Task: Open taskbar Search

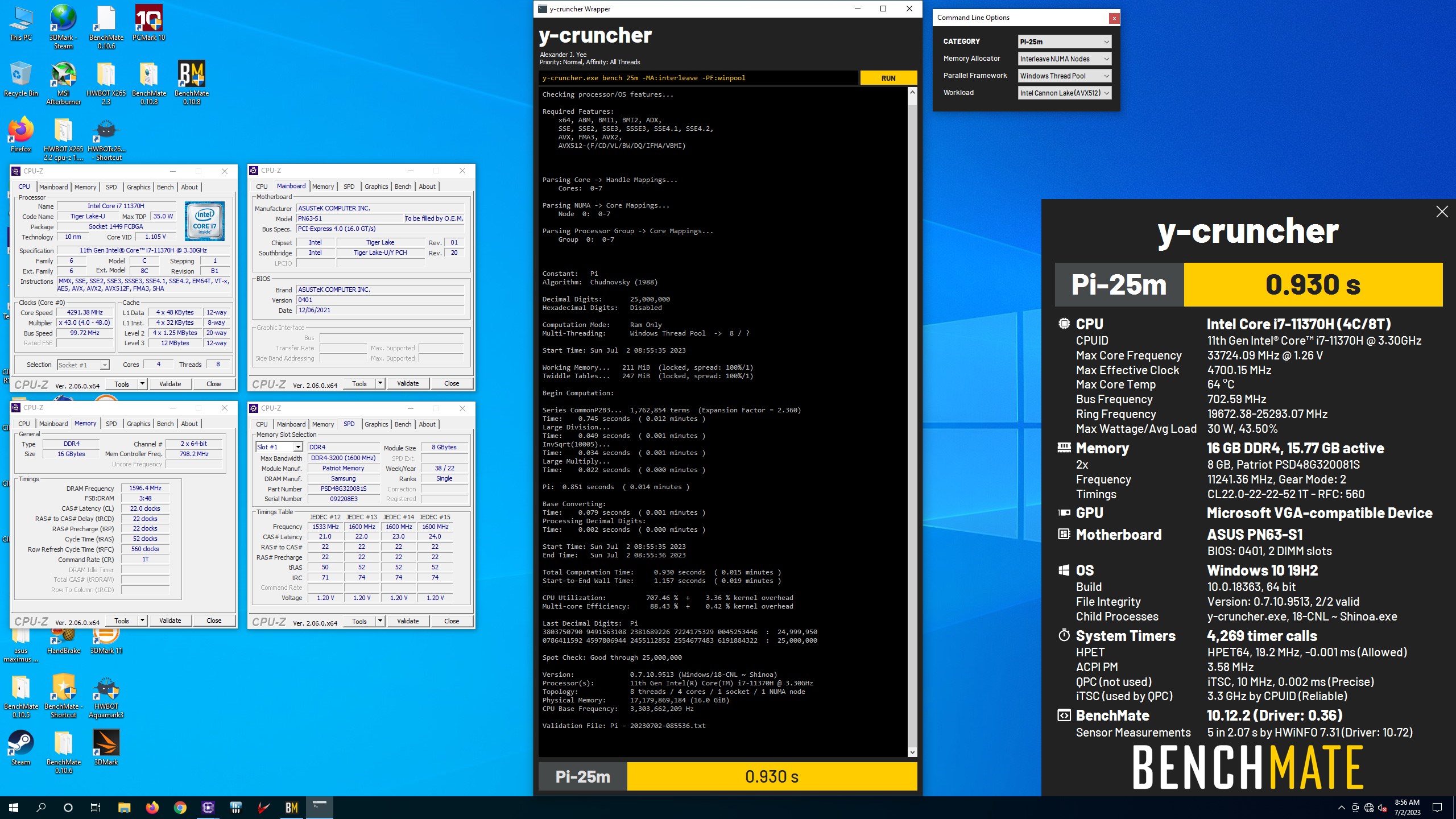Action: [41, 808]
